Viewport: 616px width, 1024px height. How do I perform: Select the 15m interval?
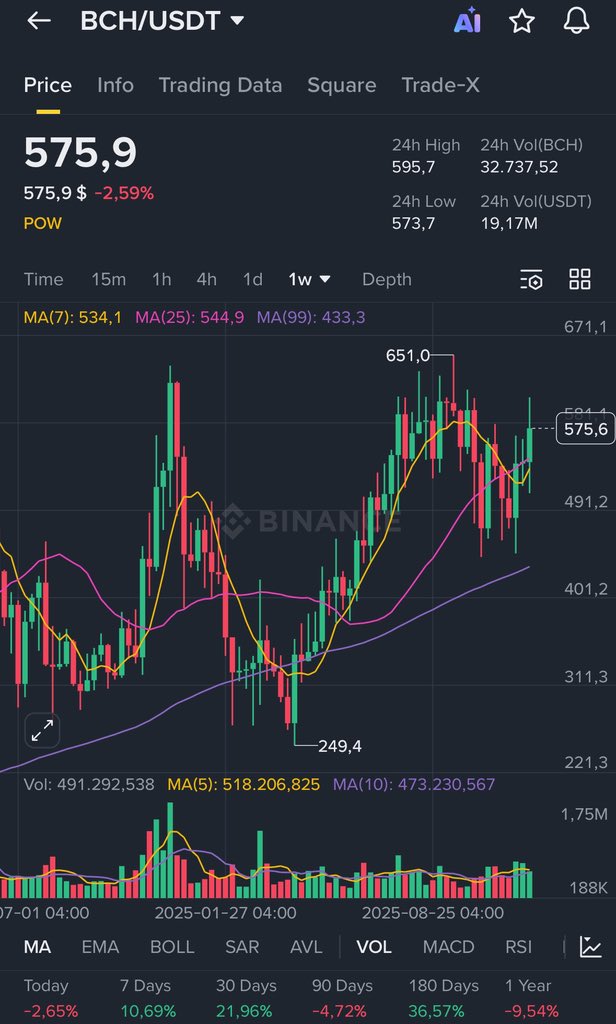(x=108, y=280)
